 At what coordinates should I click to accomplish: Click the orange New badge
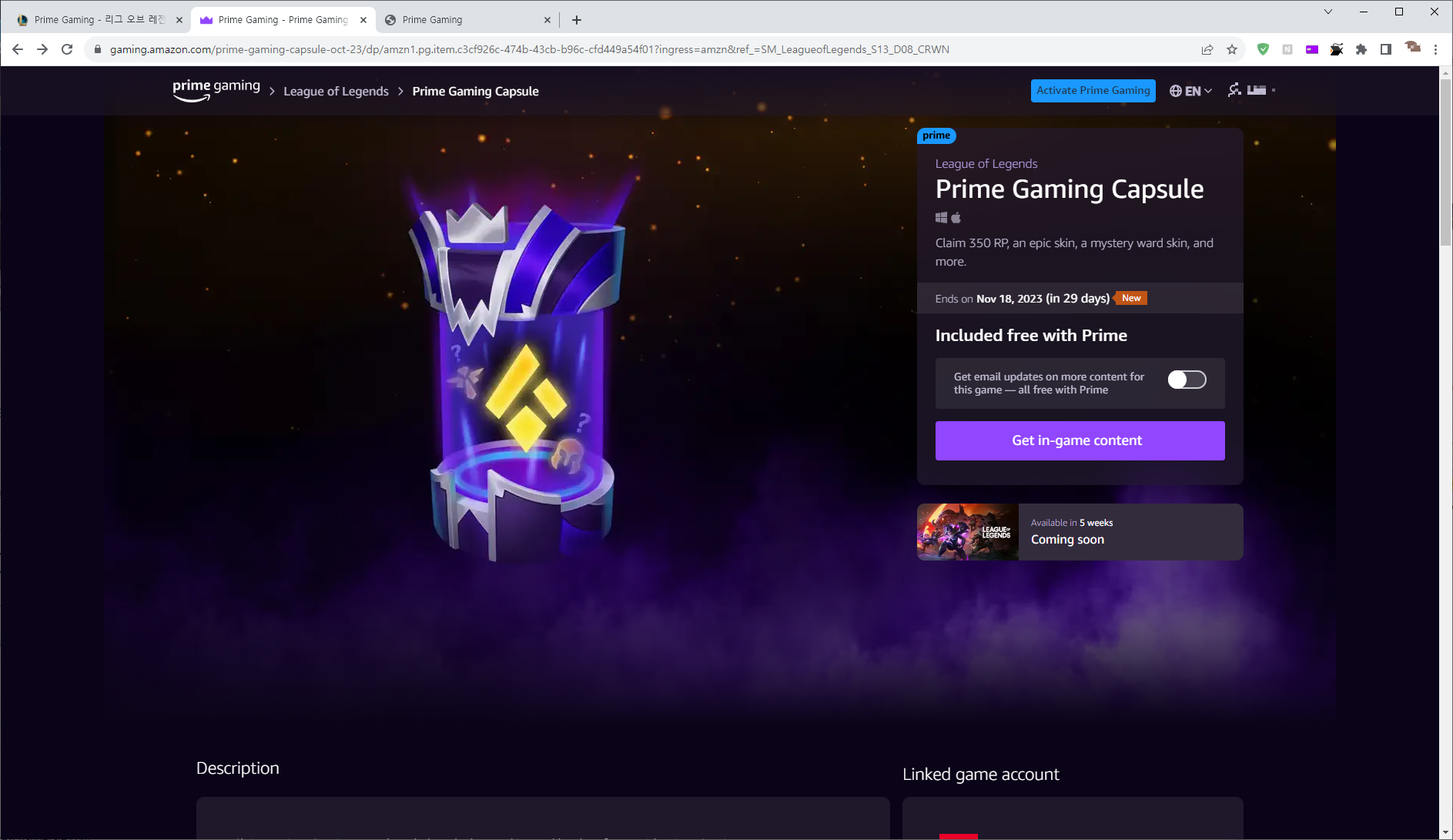coord(1130,298)
